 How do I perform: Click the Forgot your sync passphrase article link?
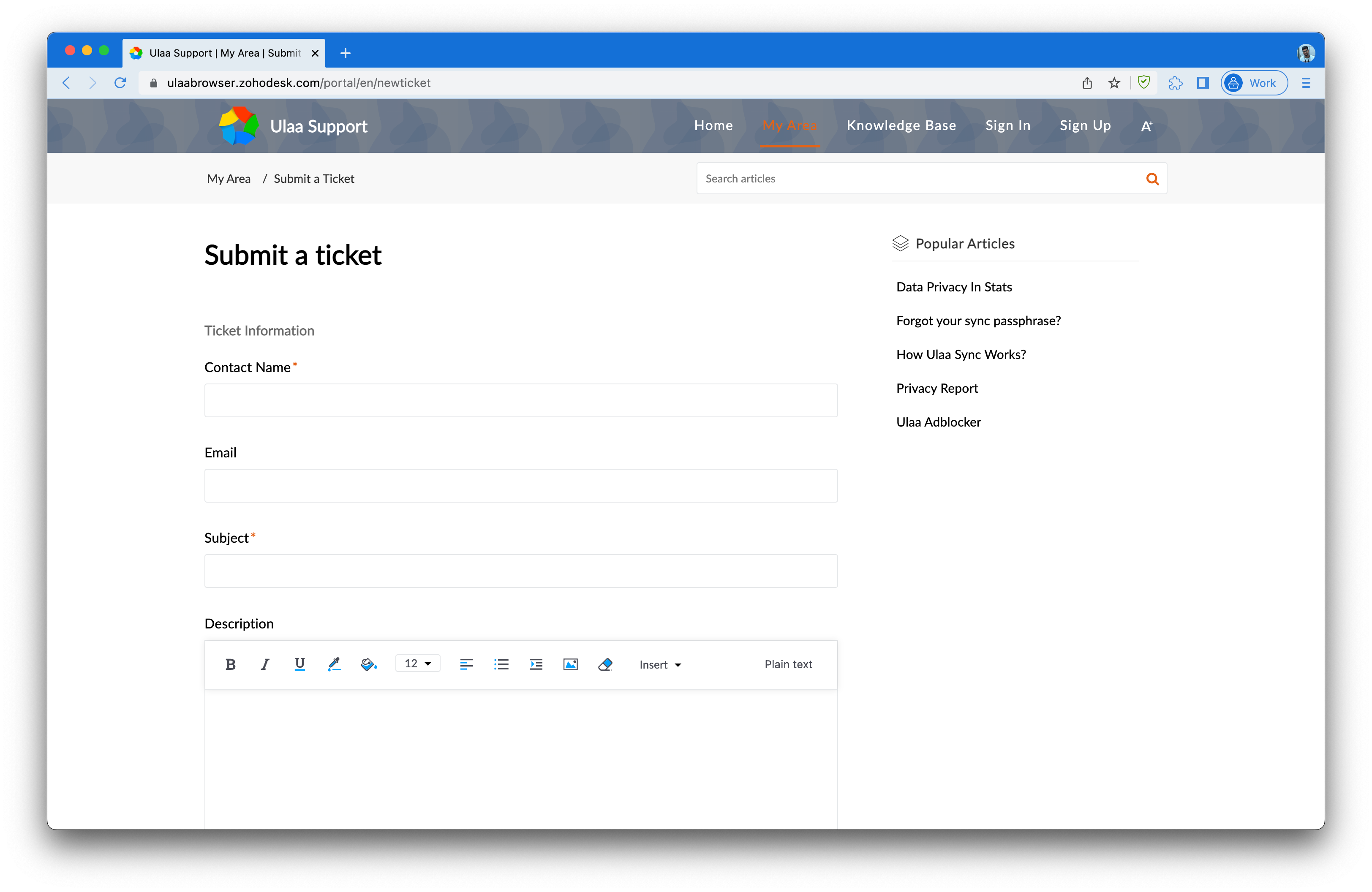pos(978,320)
